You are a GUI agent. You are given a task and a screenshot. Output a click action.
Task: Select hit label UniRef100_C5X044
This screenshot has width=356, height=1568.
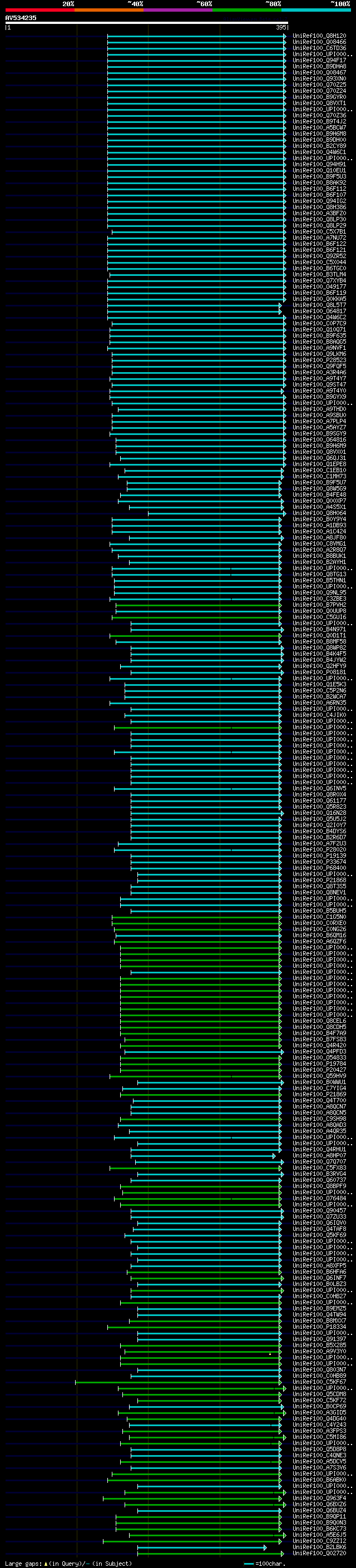(319, 263)
